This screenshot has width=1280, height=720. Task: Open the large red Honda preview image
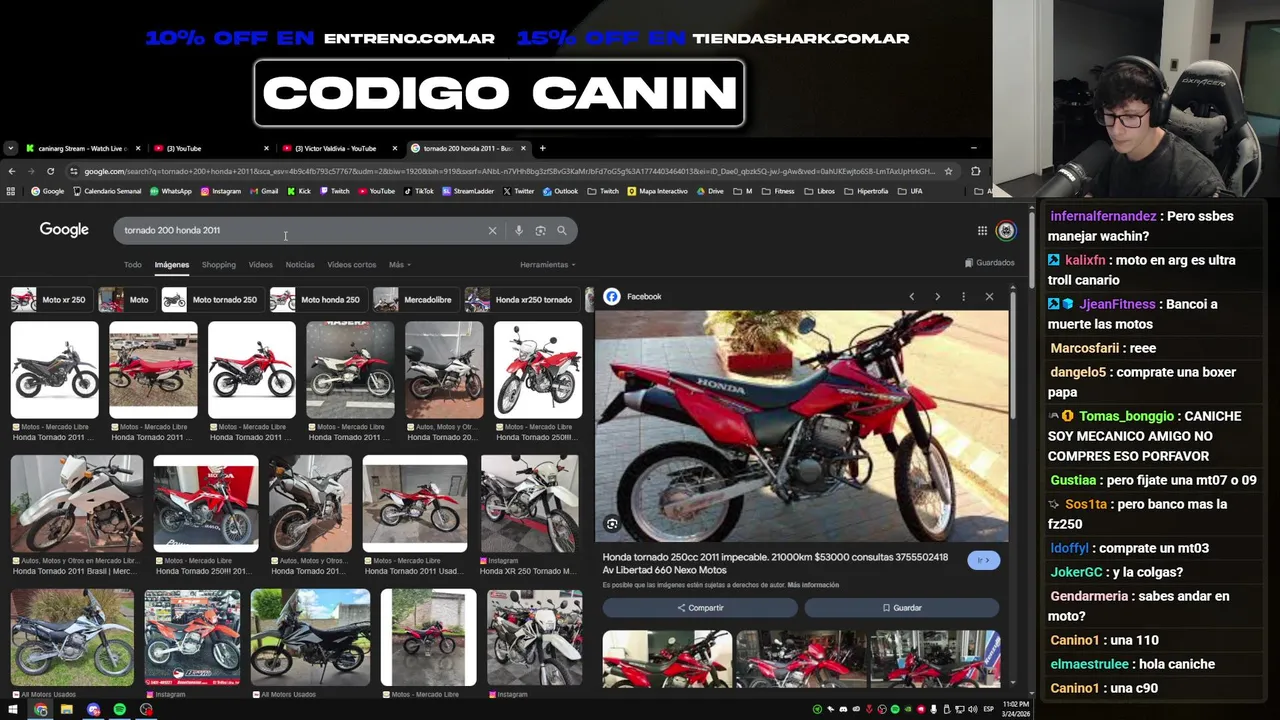pyautogui.click(x=802, y=426)
